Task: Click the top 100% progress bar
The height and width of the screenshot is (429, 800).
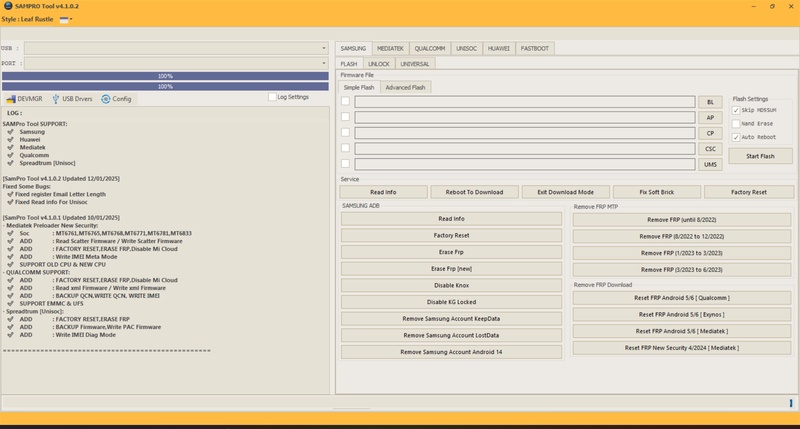Action: 165,76
